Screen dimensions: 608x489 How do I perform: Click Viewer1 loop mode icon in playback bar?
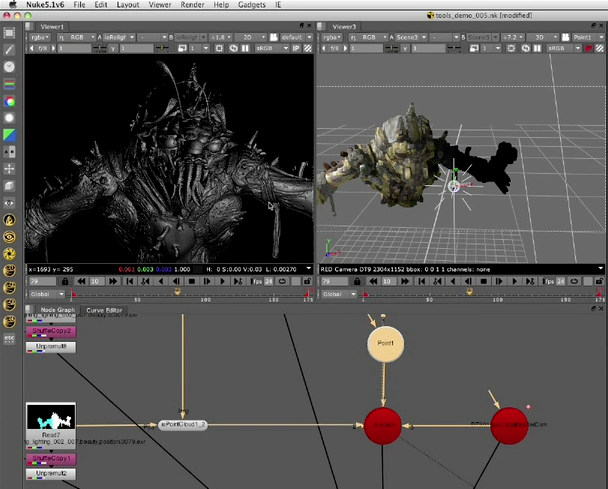[x=282, y=281]
